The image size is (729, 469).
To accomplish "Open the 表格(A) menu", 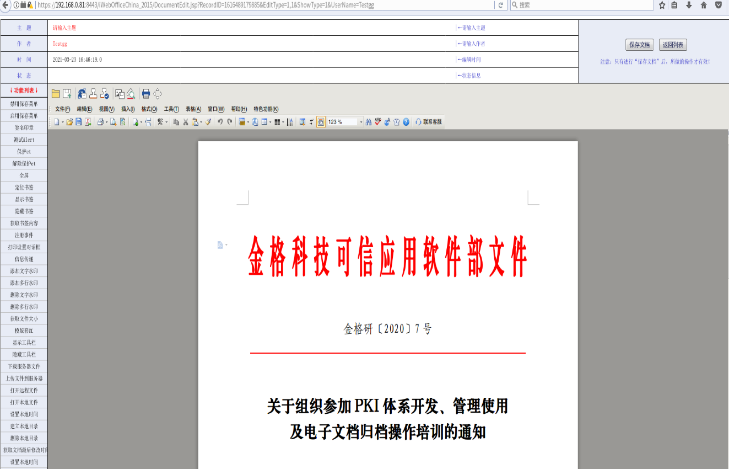I will pos(193,109).
